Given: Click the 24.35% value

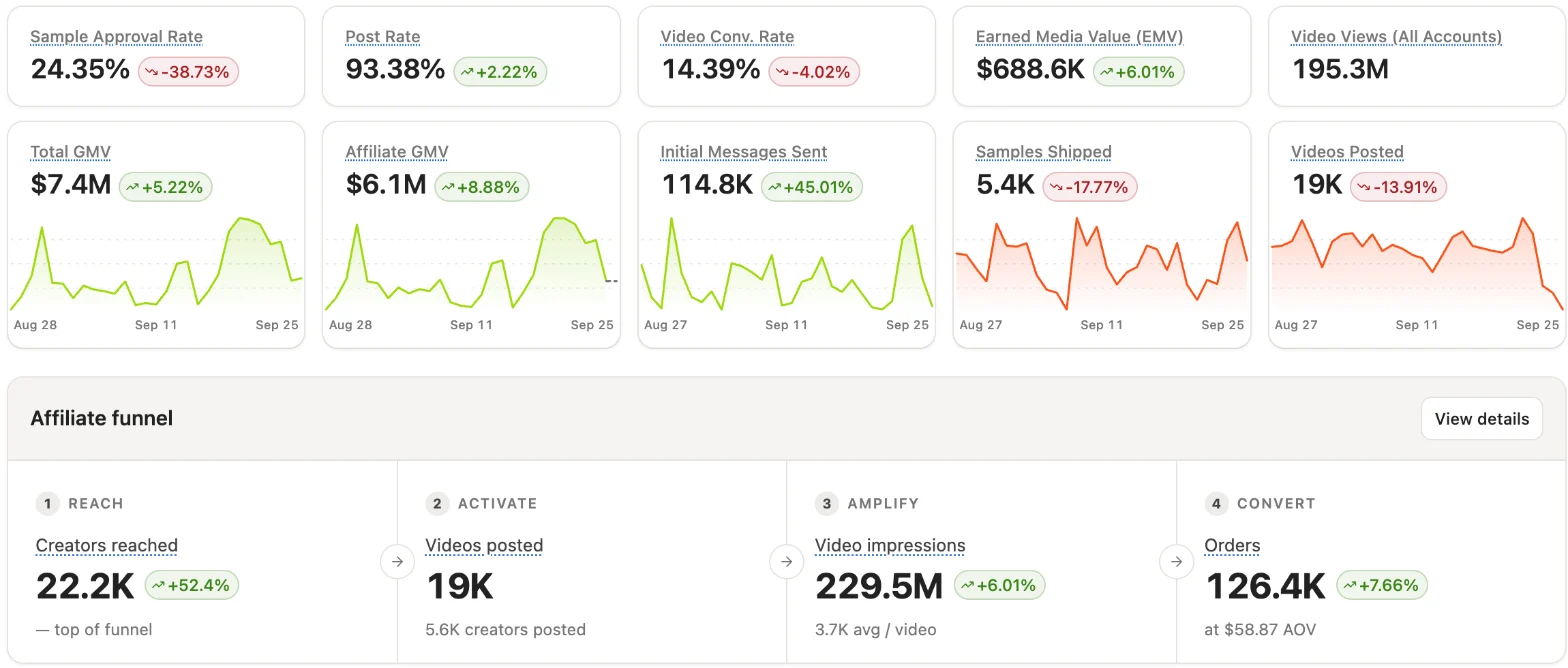Looking at the screenshot, I should (80, 70).
